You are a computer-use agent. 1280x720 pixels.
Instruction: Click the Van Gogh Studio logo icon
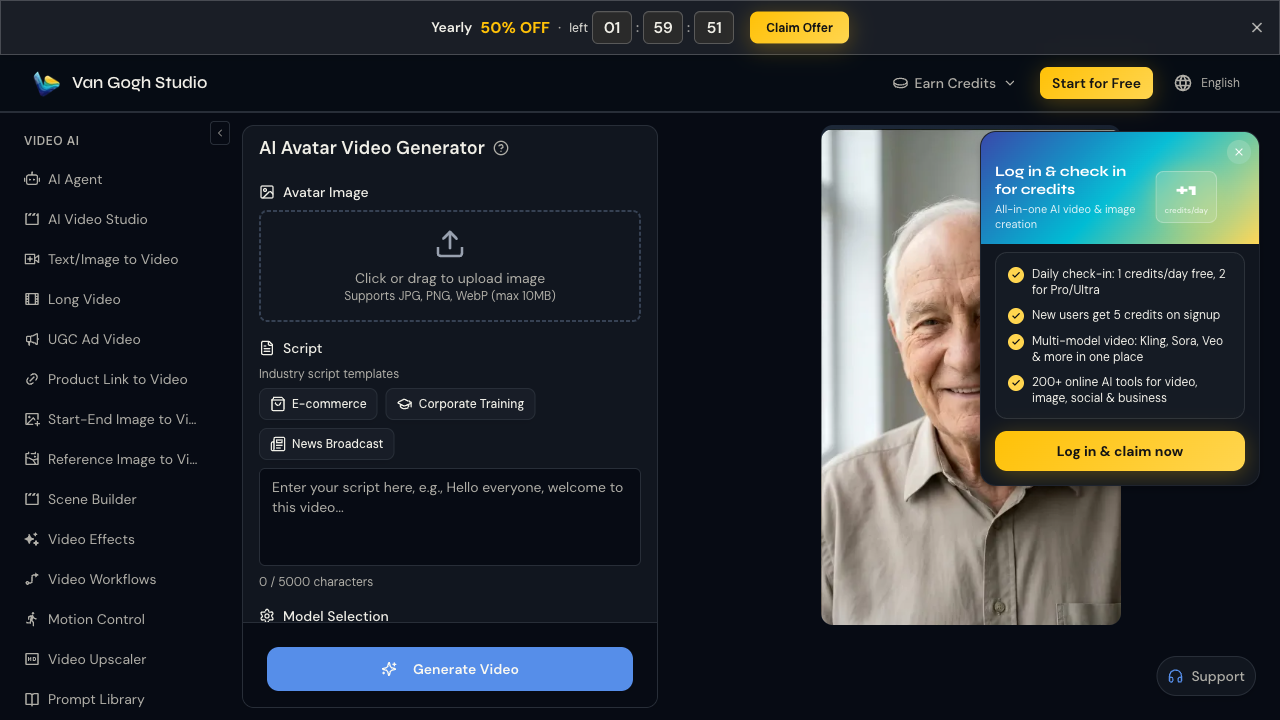tap(46, 83)
